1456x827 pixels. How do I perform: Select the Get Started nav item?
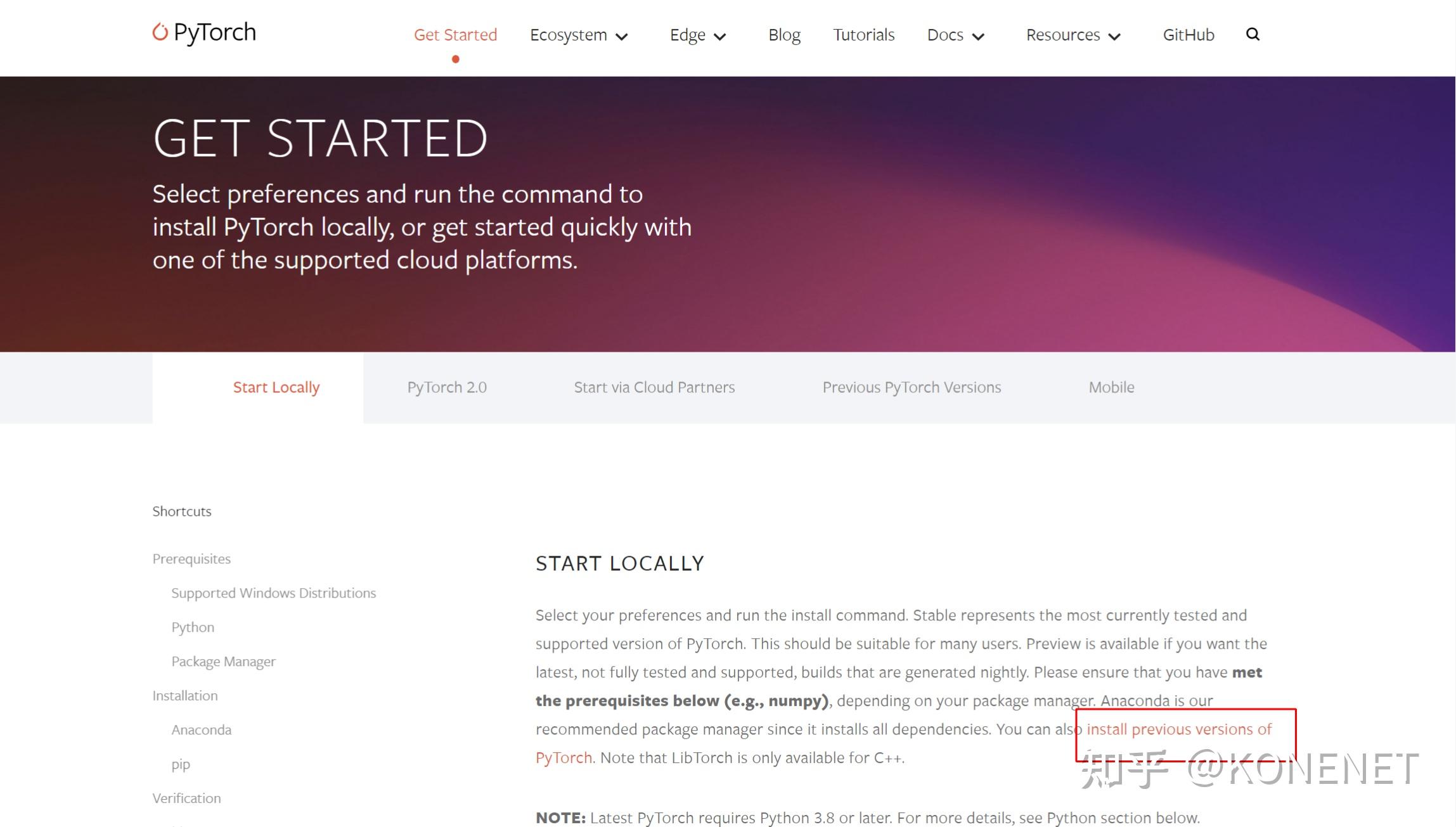pyautogui.click(x=455, y=35)
